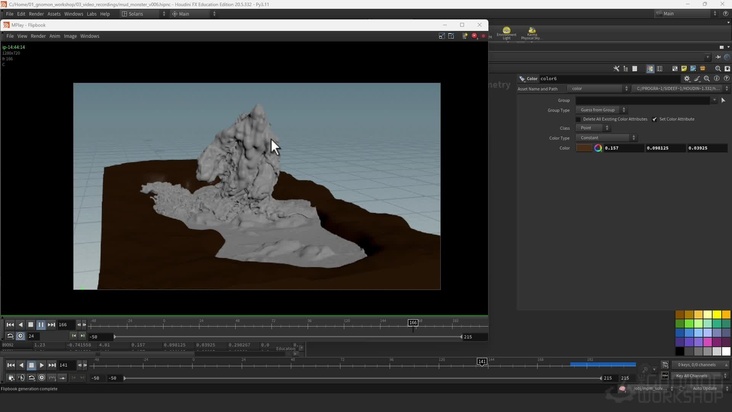The image size is (732, 412).
Task: Open Auto Update dropdown
Action: click(x=705, y=388)
